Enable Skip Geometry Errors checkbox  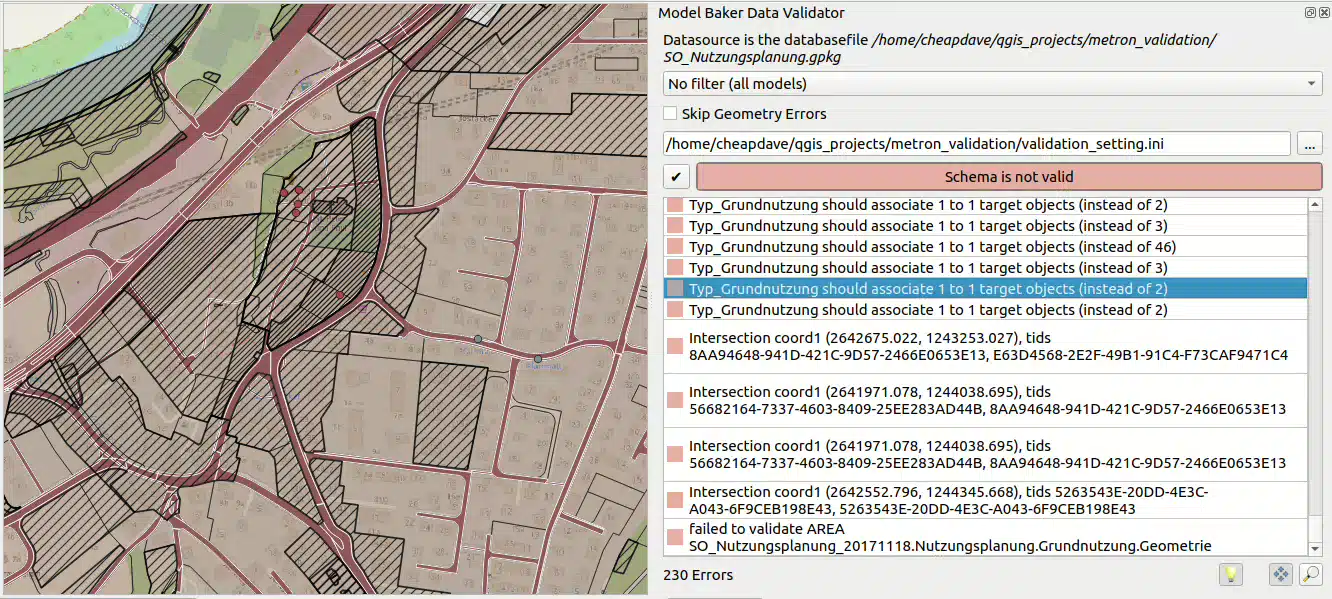671,114
